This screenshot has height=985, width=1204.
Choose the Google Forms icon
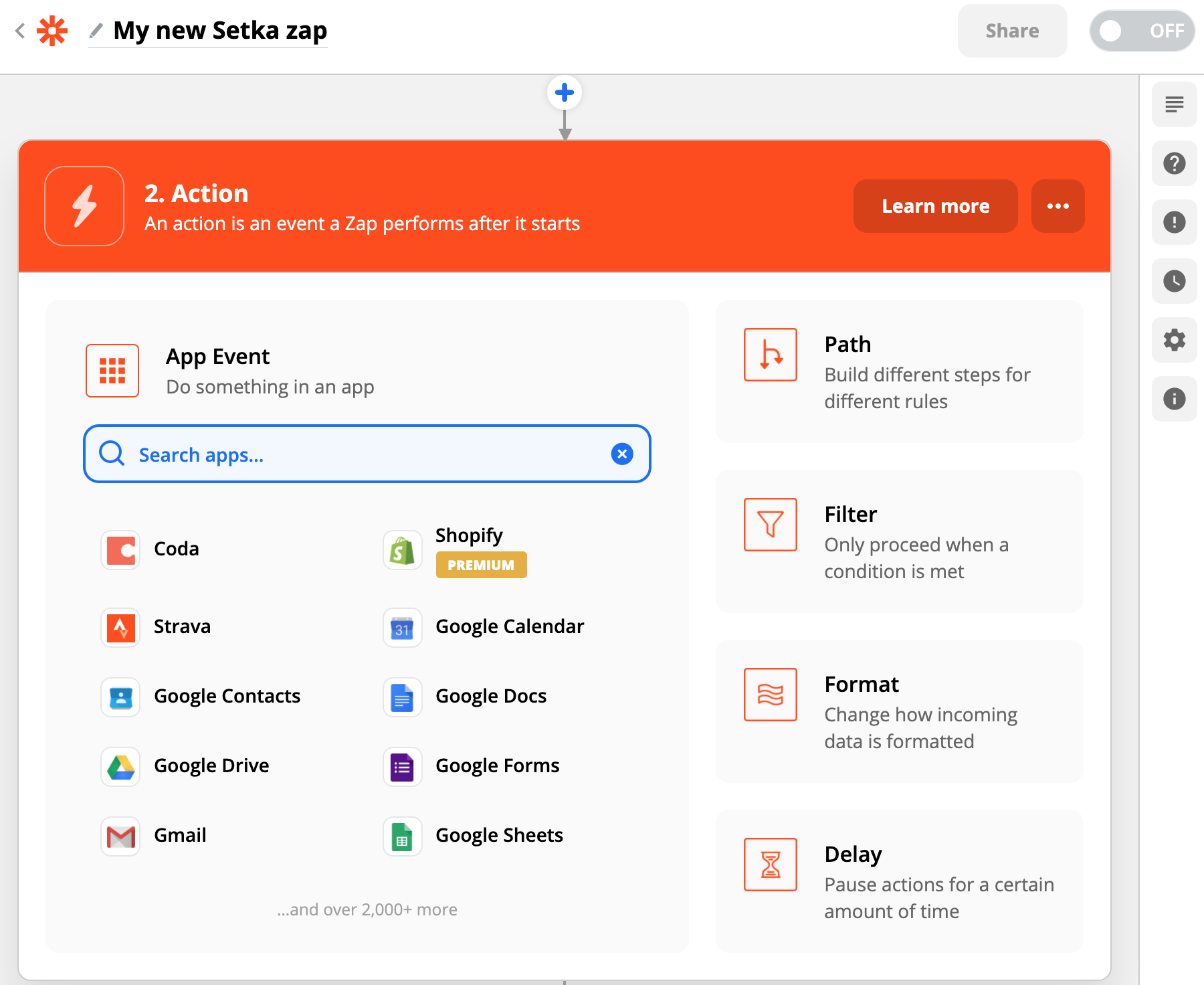click(x=402, y=767)
